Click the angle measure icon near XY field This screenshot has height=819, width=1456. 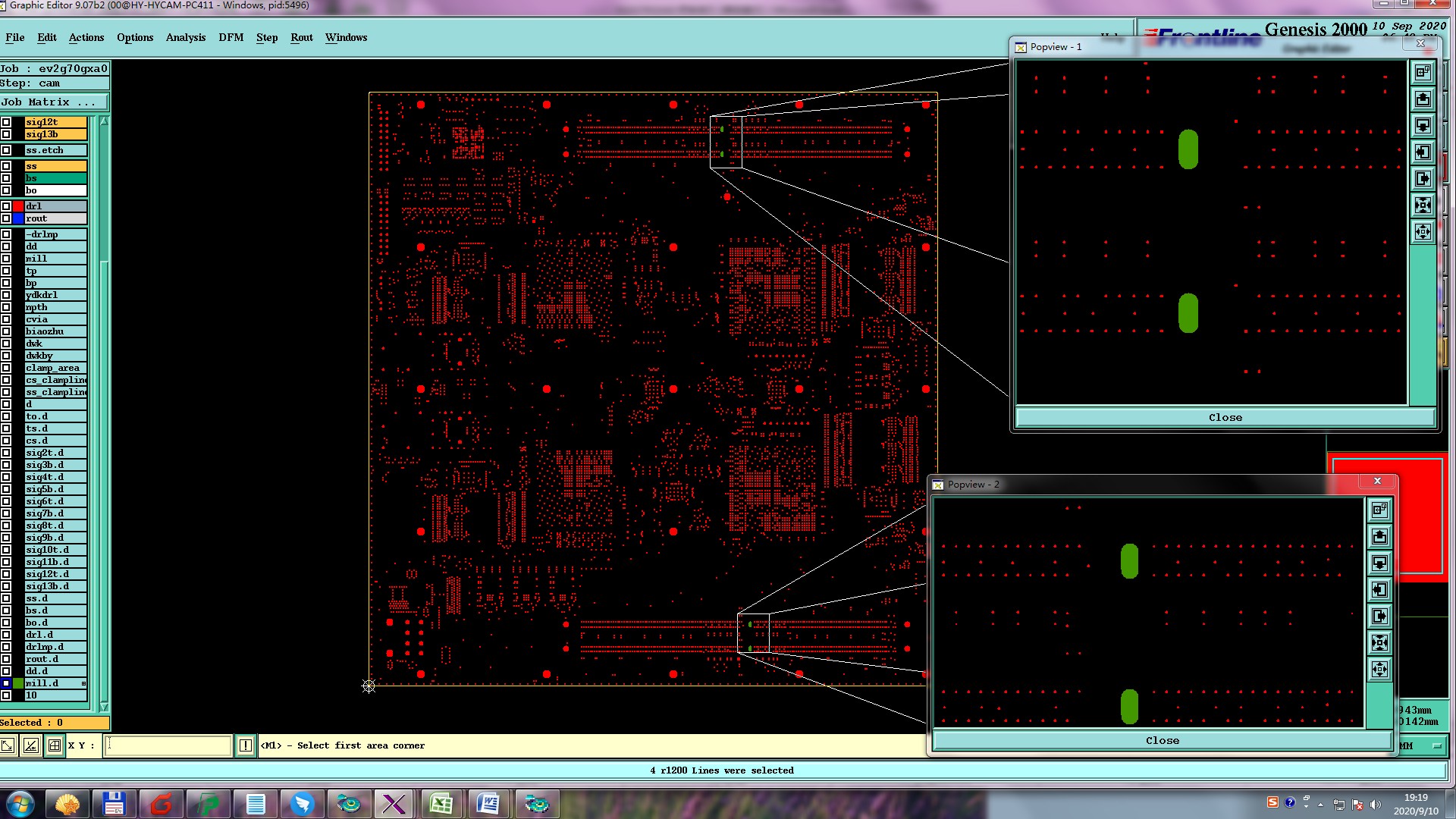point(30,745)
